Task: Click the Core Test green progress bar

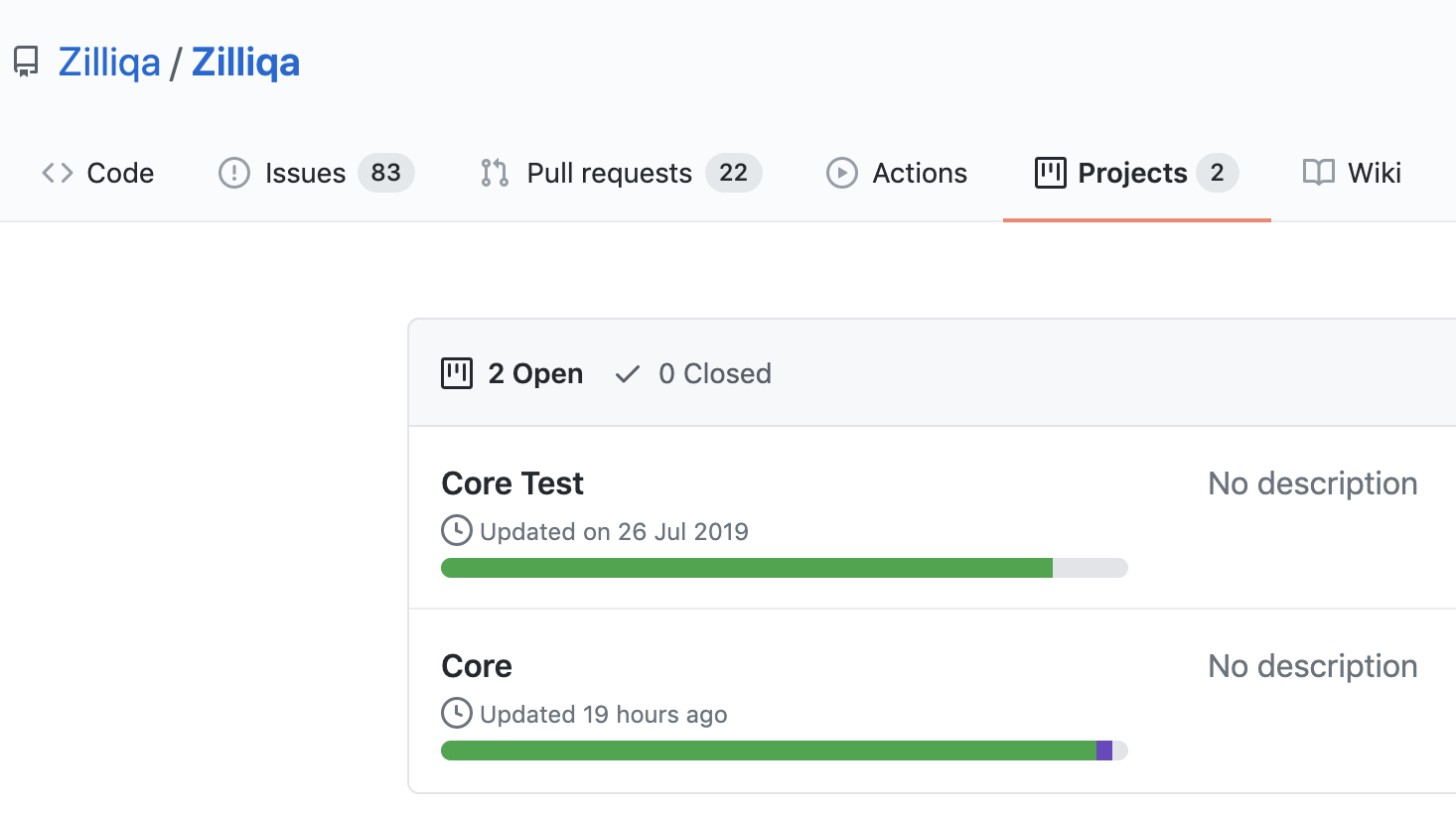Action: click(x=747, y=568)
